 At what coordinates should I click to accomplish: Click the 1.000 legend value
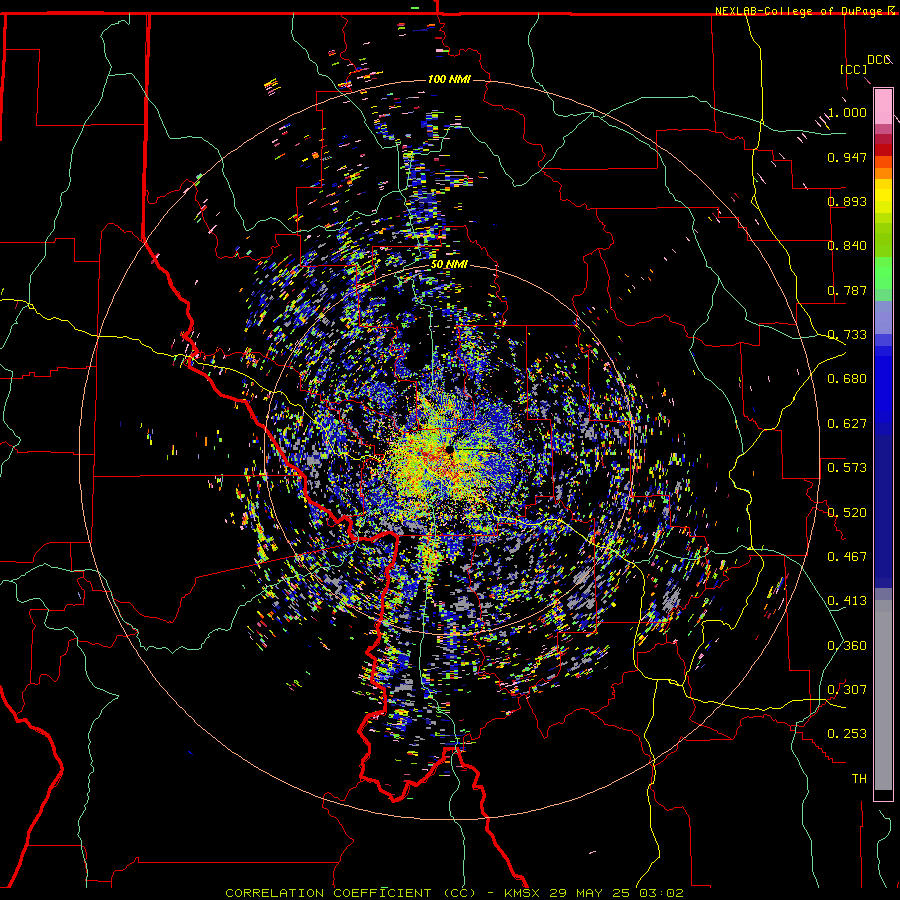pos(847,112)
